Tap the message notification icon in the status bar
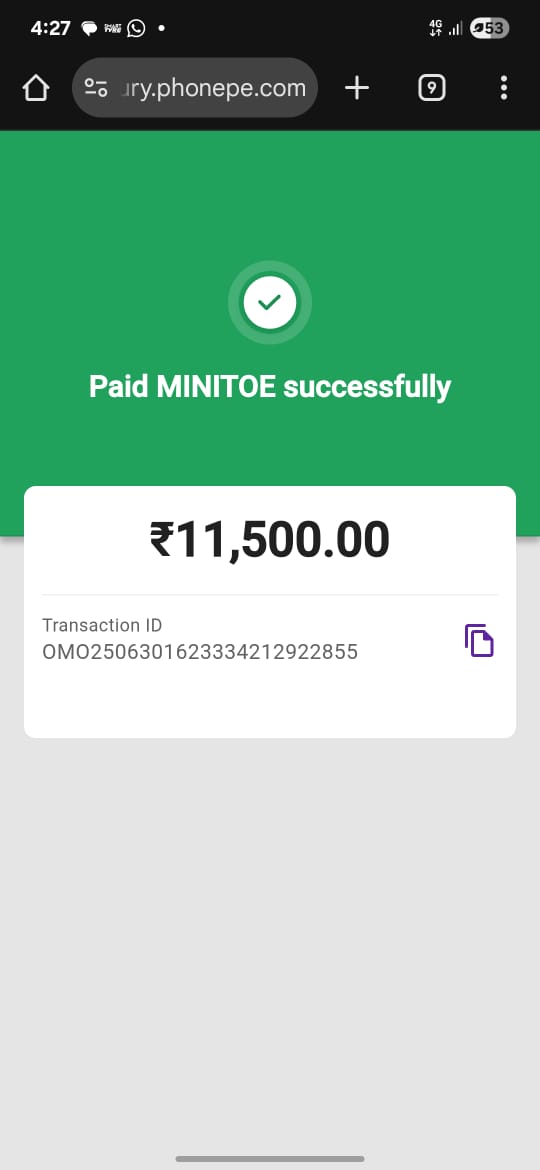Screen dimensions: 540x1170 click(x=90, y=29)
